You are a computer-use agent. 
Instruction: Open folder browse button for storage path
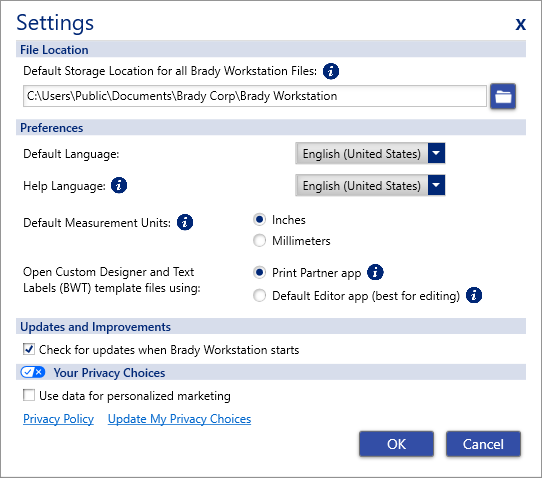(x=503, y=96)
